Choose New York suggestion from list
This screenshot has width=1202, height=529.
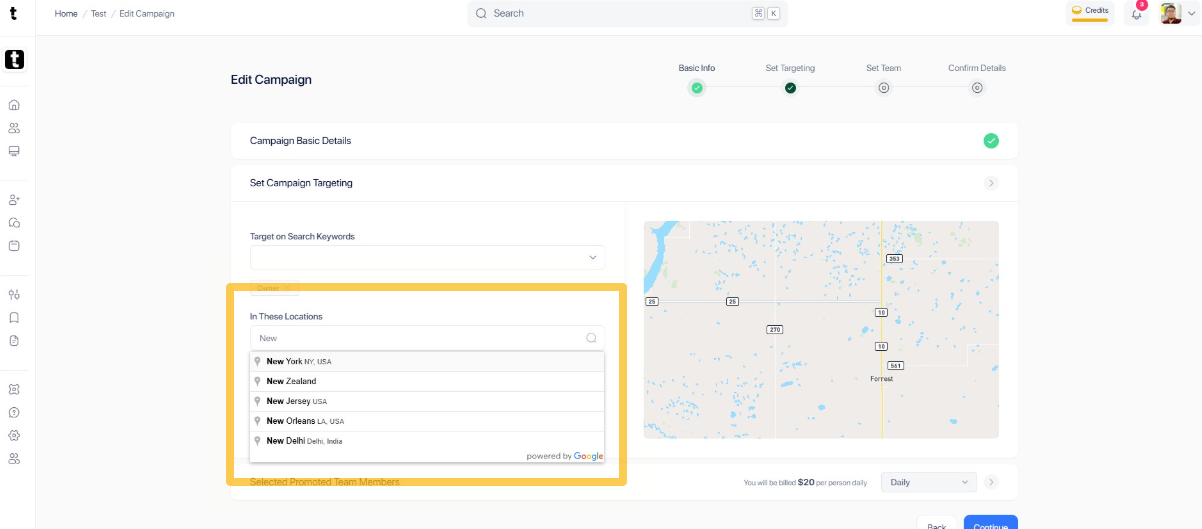tap(427, 361)
